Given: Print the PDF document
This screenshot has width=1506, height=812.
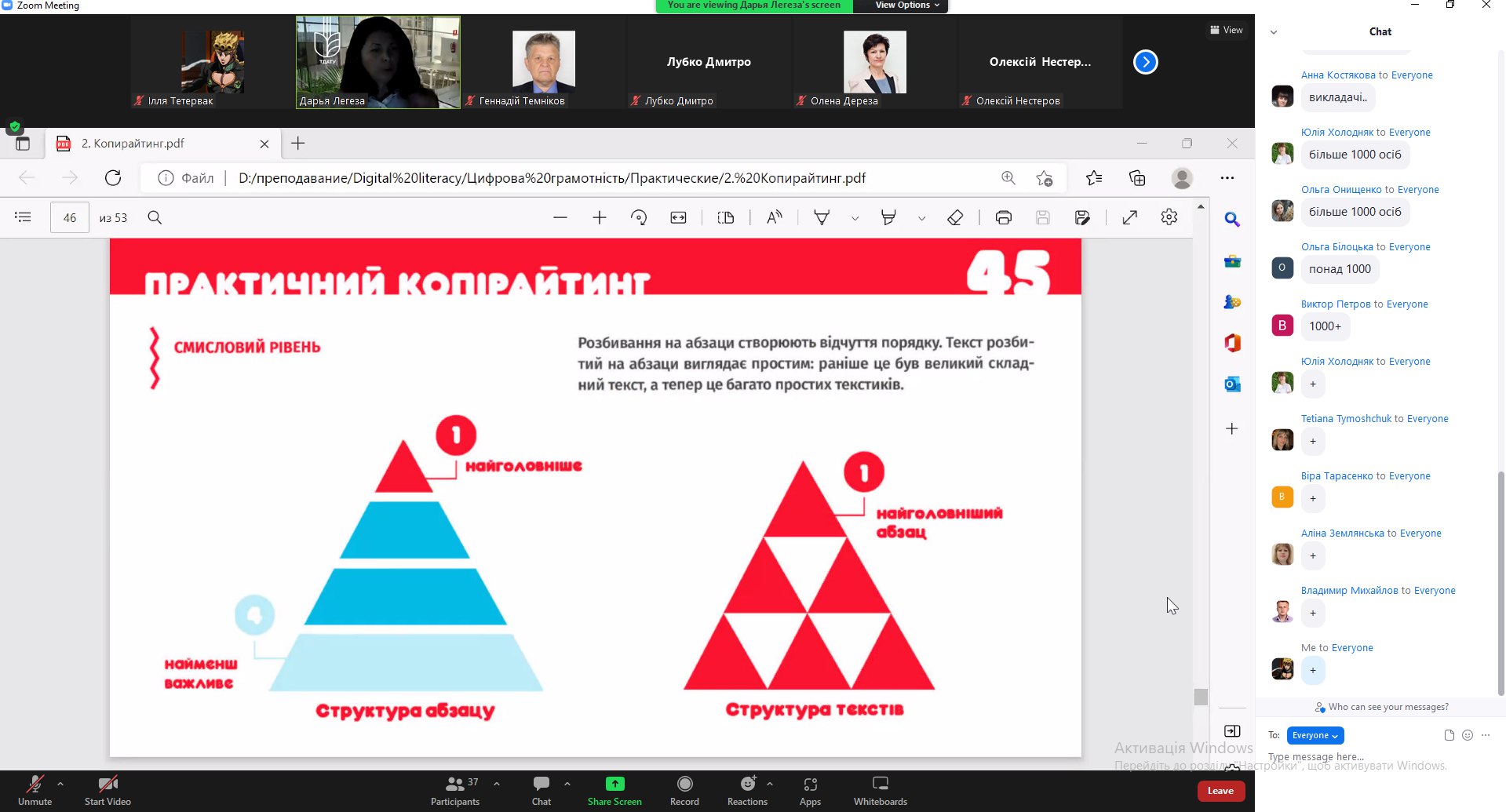Looking at the screenshot, I should [1004, 217].
